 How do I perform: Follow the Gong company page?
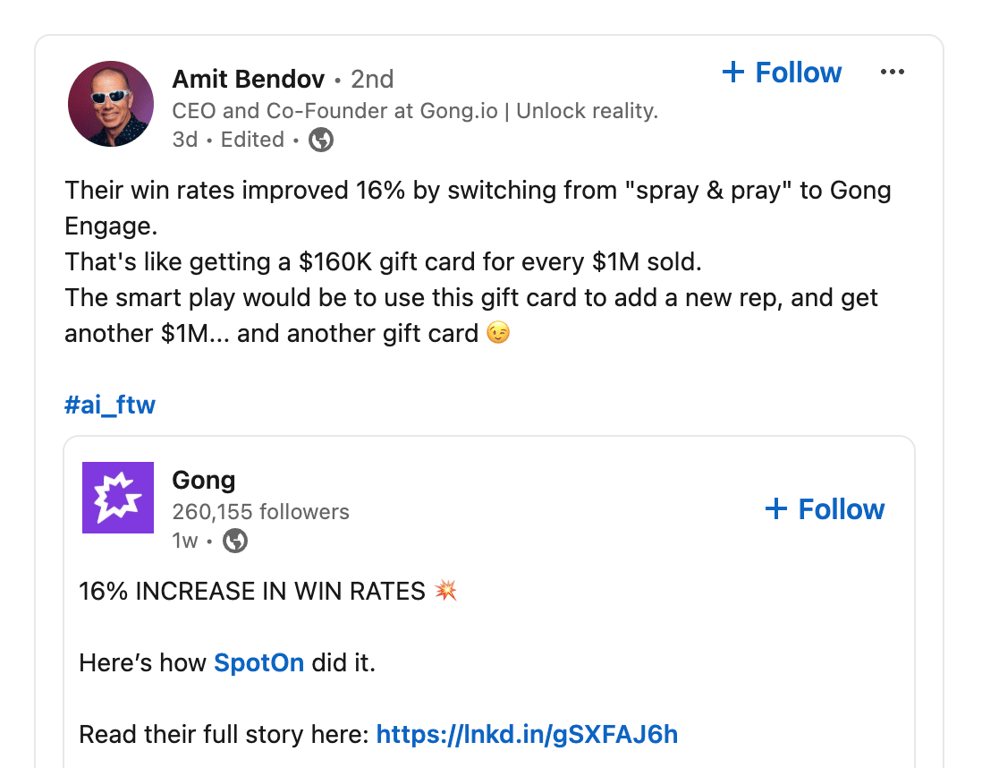(824, 509)
